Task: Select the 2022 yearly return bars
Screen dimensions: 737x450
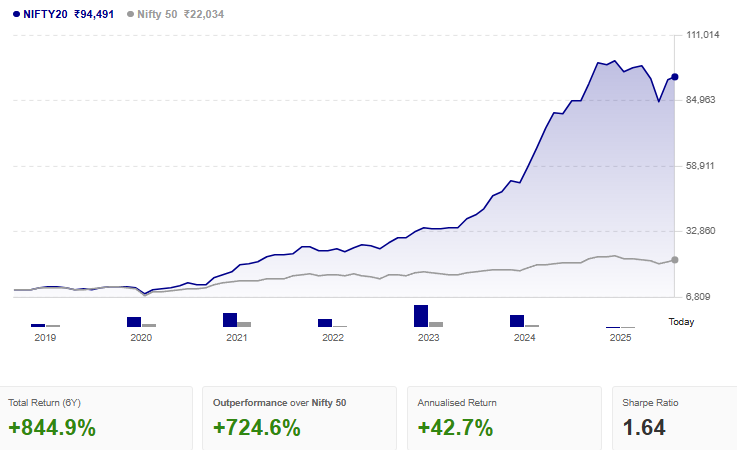Action: click(332, 323)
